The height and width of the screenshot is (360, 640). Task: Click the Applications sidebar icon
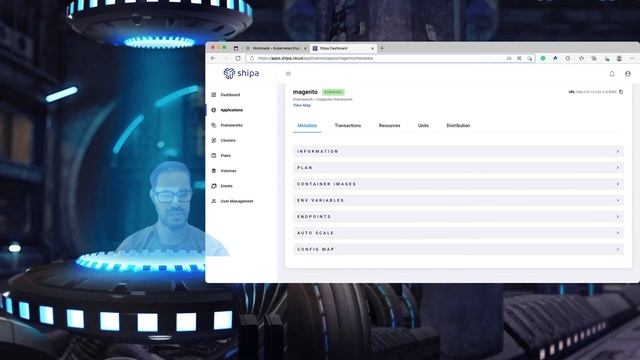(x=213, y=110)
